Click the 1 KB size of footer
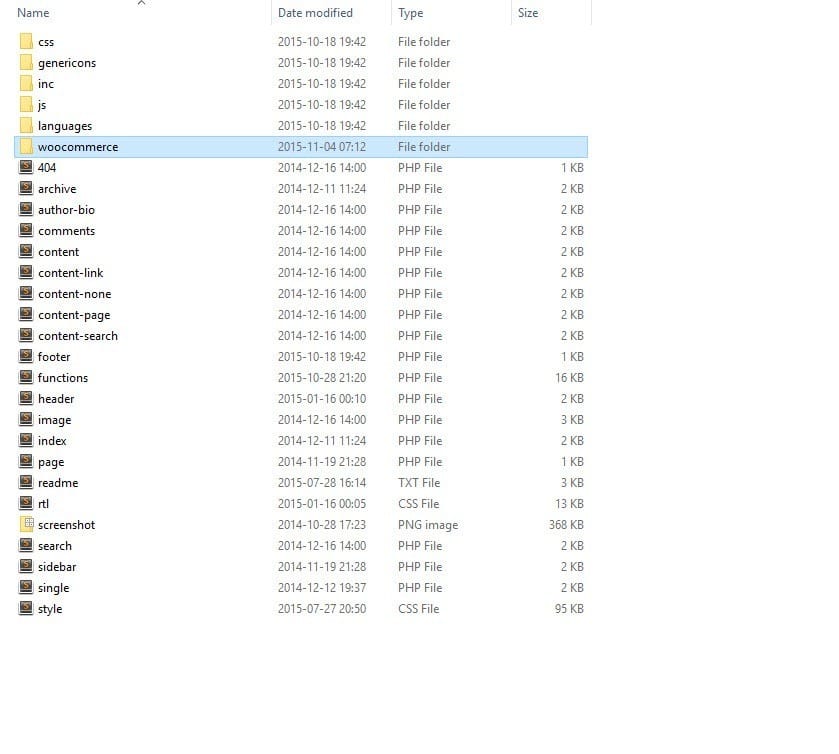This screenshot has width=839, height=754. pyautogui.click(x=572, y=356)
